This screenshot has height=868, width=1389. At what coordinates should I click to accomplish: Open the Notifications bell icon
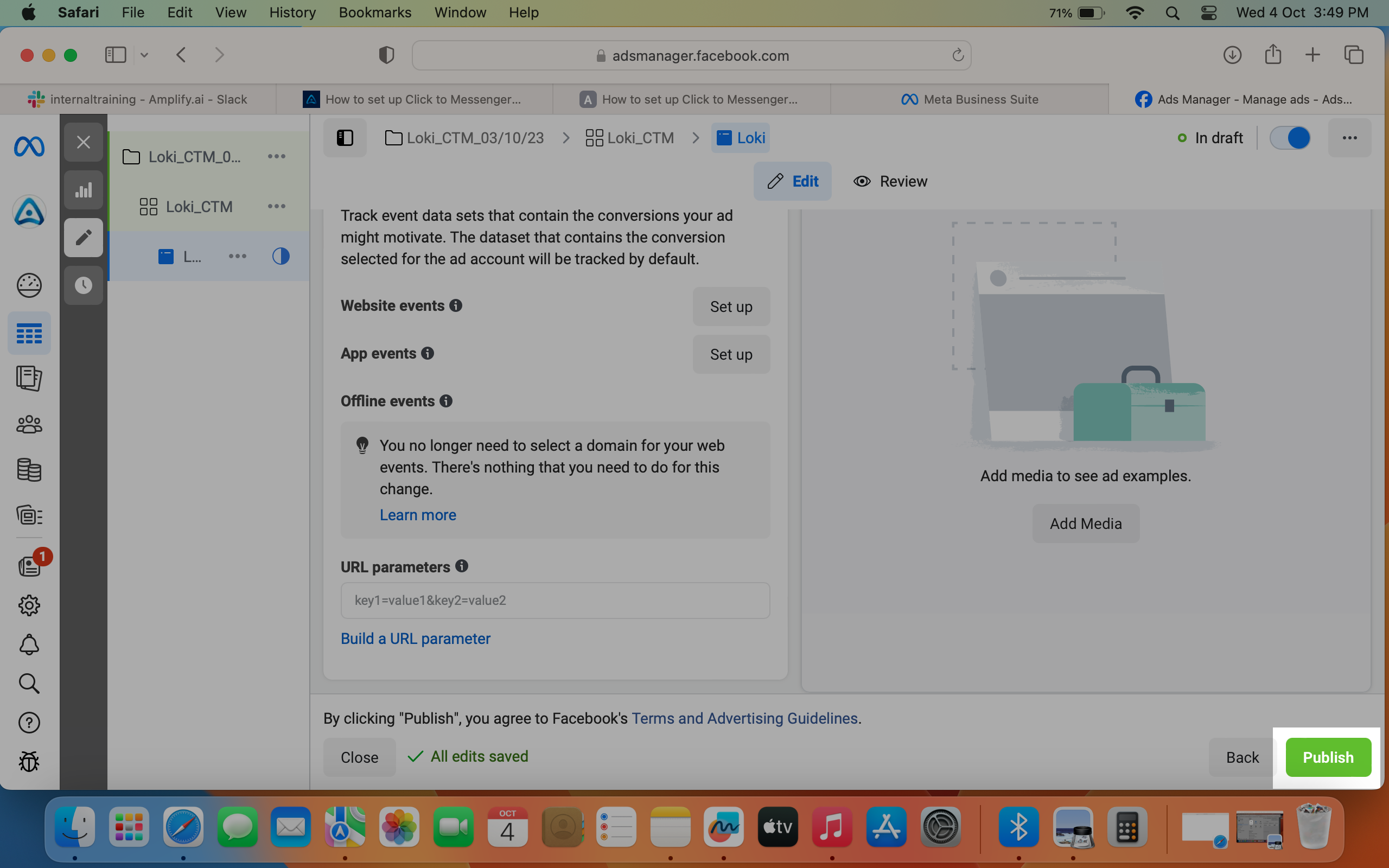point(29,644)
